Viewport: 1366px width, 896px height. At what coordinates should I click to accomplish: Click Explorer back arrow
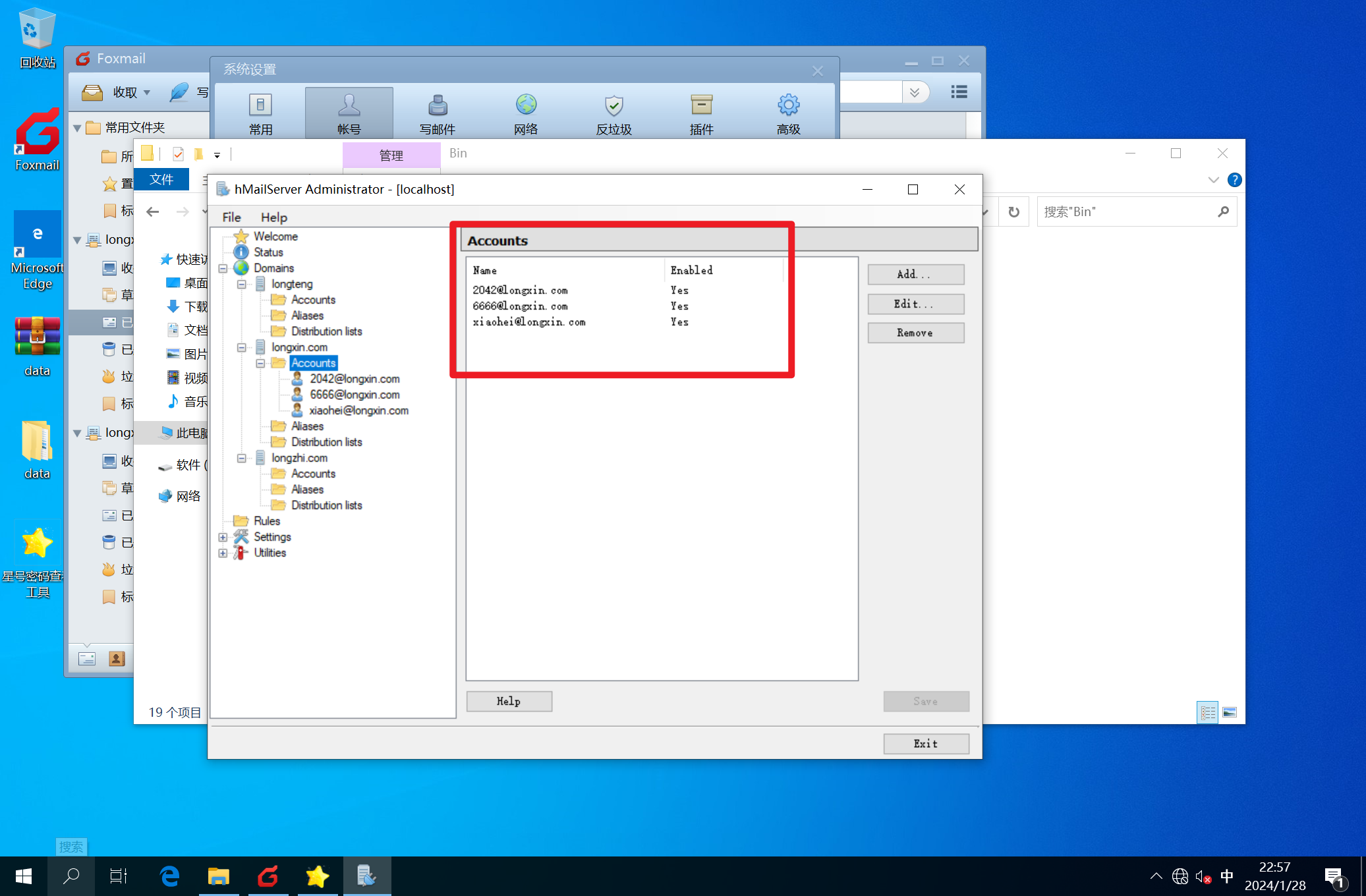click(x=153, y=212)
